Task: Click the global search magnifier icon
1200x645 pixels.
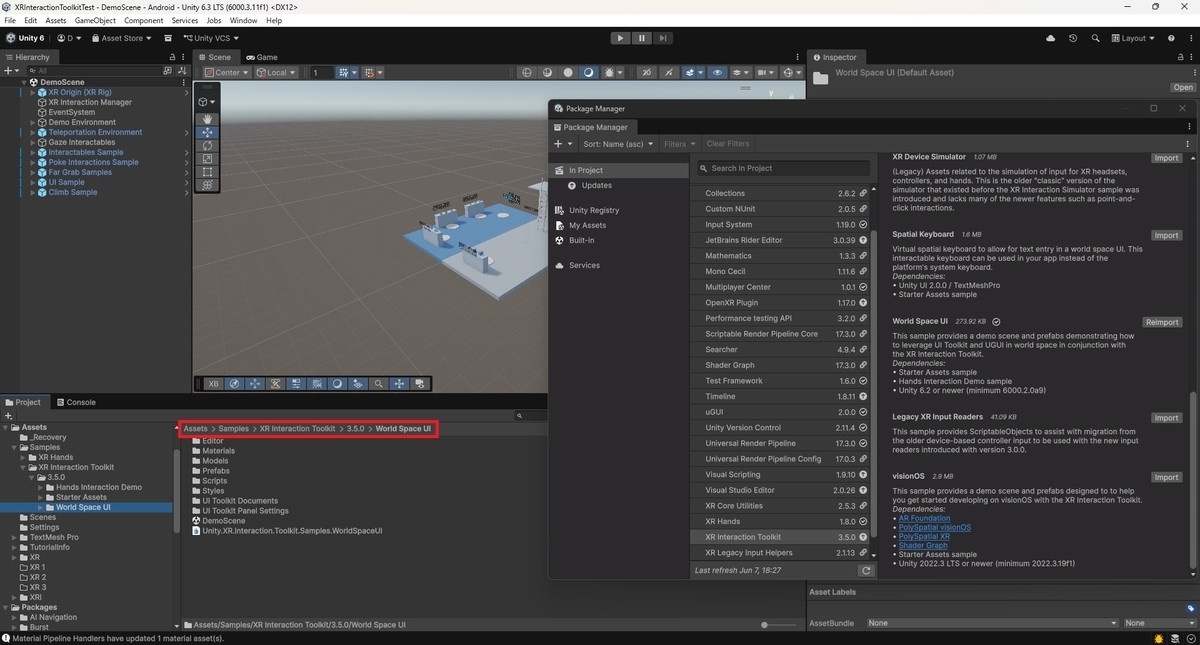Action: tap(1096, 38)
